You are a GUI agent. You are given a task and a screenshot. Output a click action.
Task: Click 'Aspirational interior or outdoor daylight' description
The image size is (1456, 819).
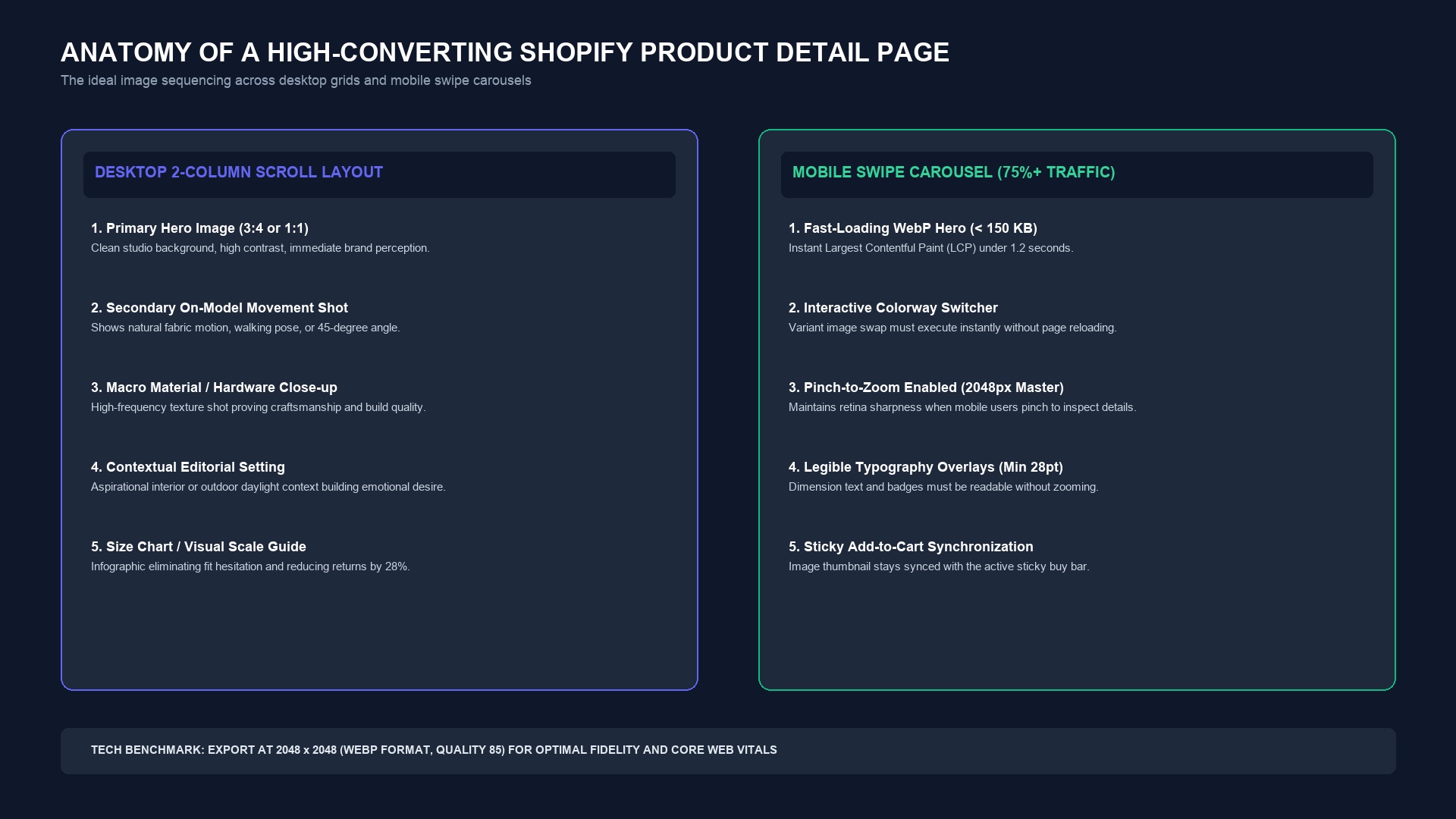tap(268, 487)
